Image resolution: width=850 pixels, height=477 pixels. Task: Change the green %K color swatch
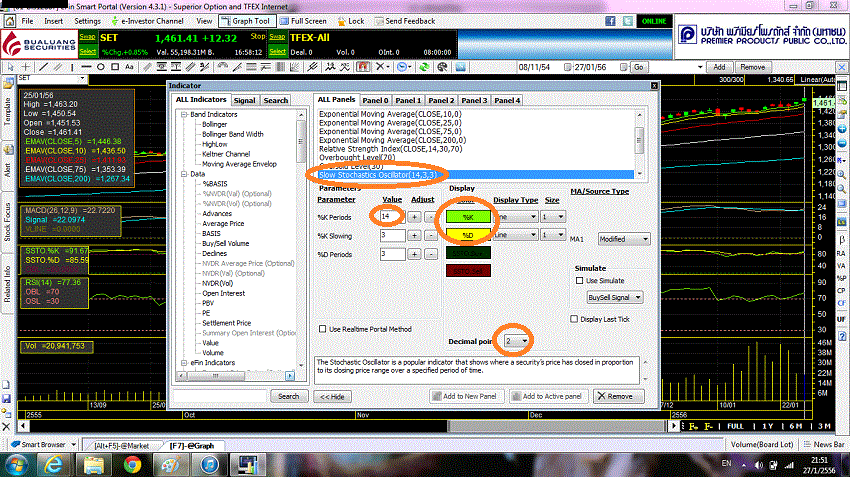point(468,217)
